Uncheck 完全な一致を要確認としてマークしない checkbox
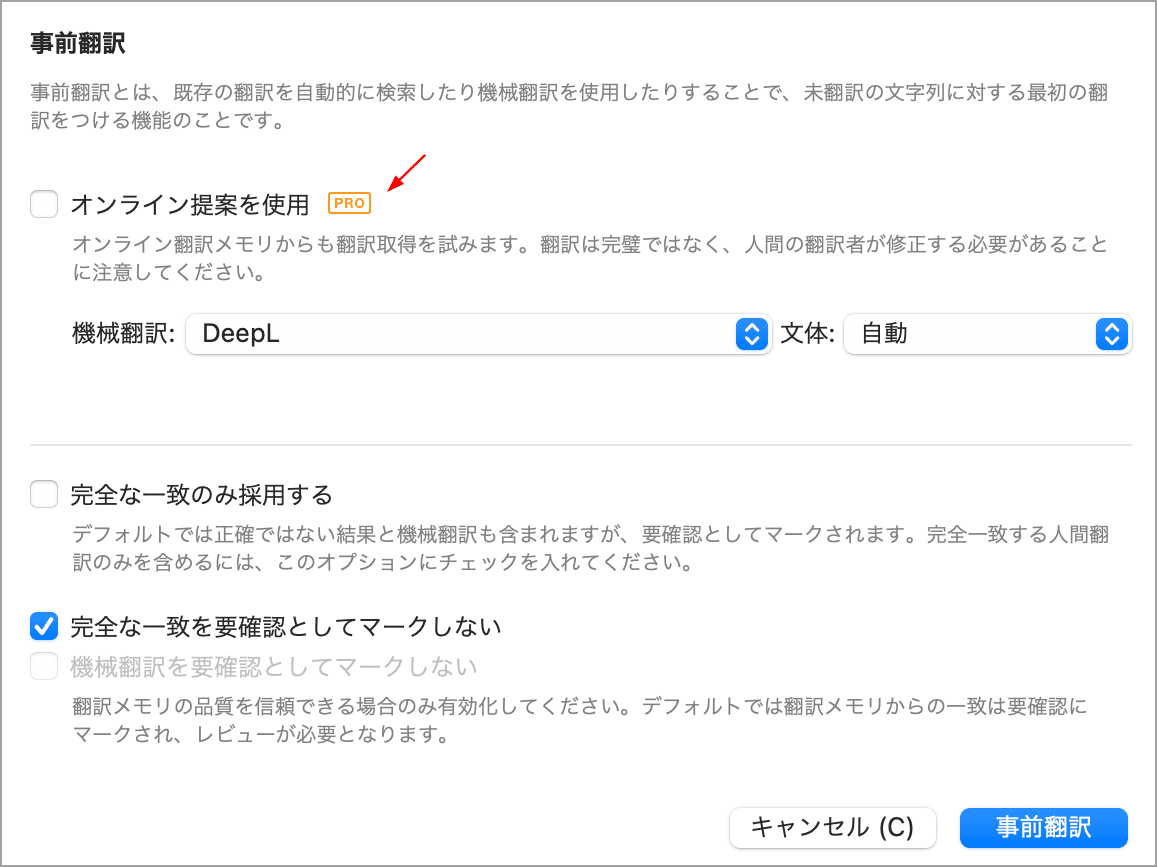The image size is (1157, 867). coord(44,627)
